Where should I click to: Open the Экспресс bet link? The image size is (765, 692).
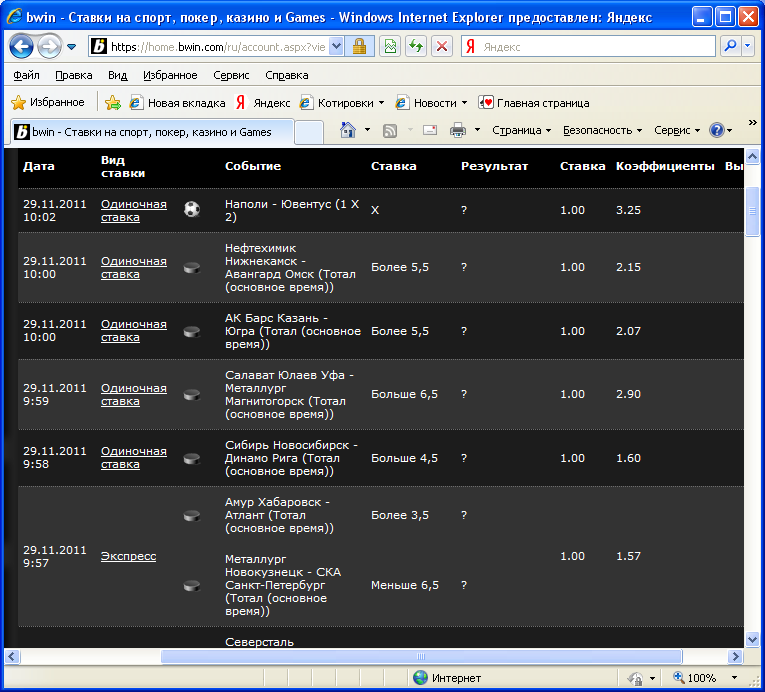(x=128, y=556)
